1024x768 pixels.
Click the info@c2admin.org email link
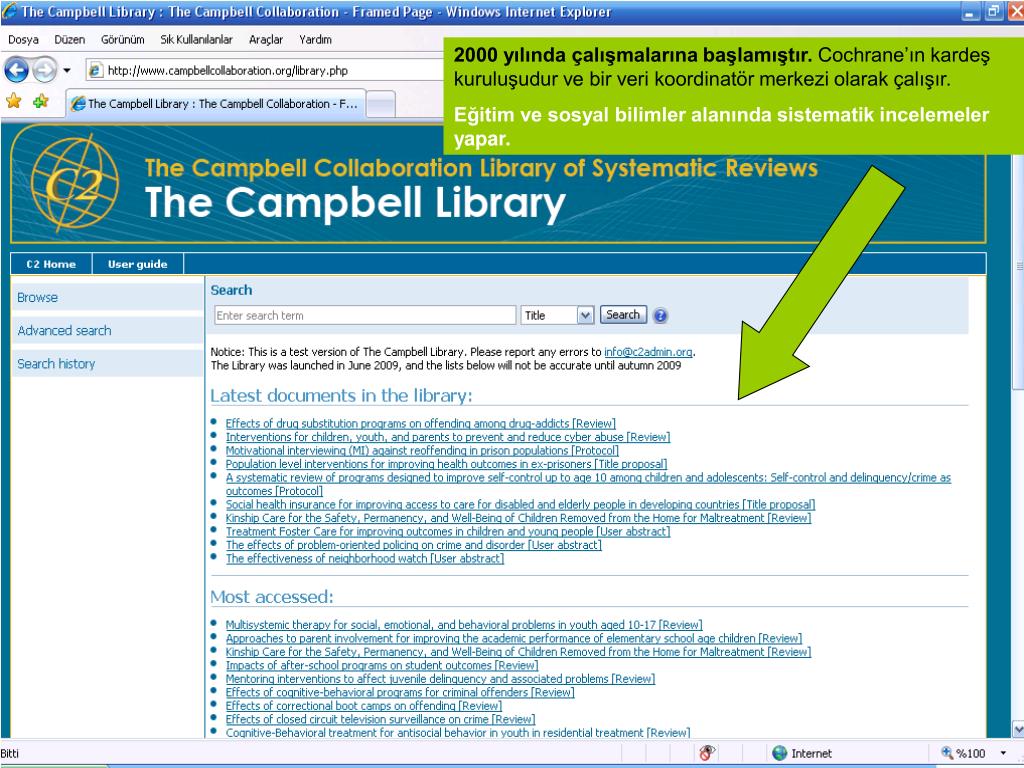coord(648,352)
